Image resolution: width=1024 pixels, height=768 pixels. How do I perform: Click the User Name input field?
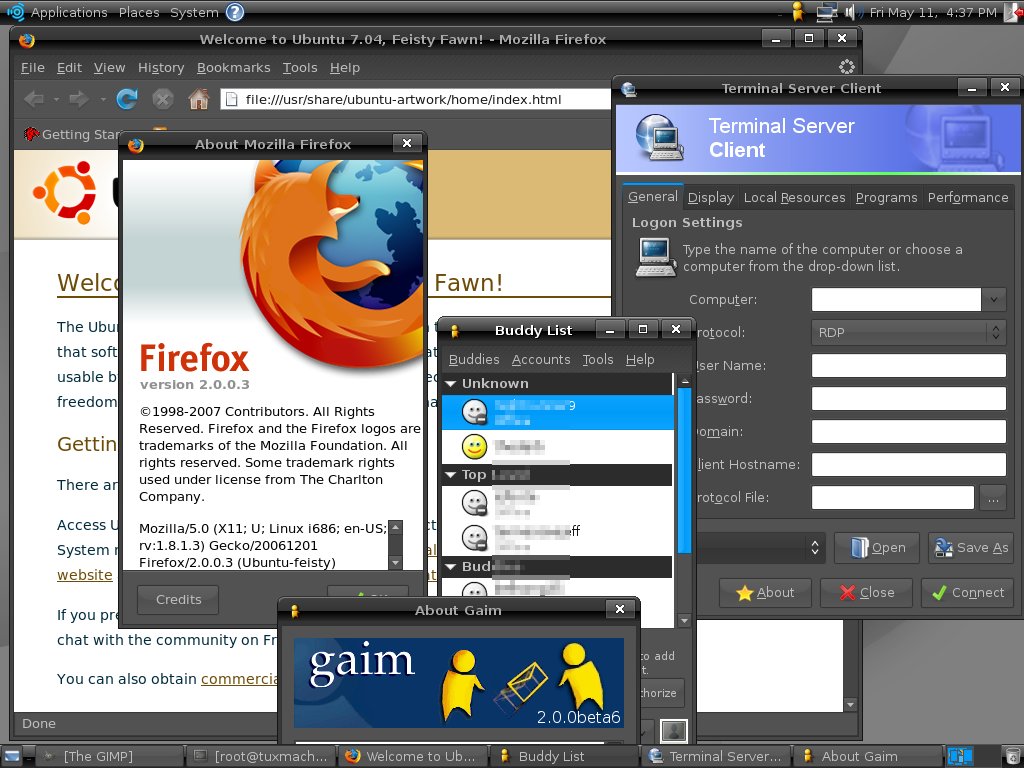908,366
